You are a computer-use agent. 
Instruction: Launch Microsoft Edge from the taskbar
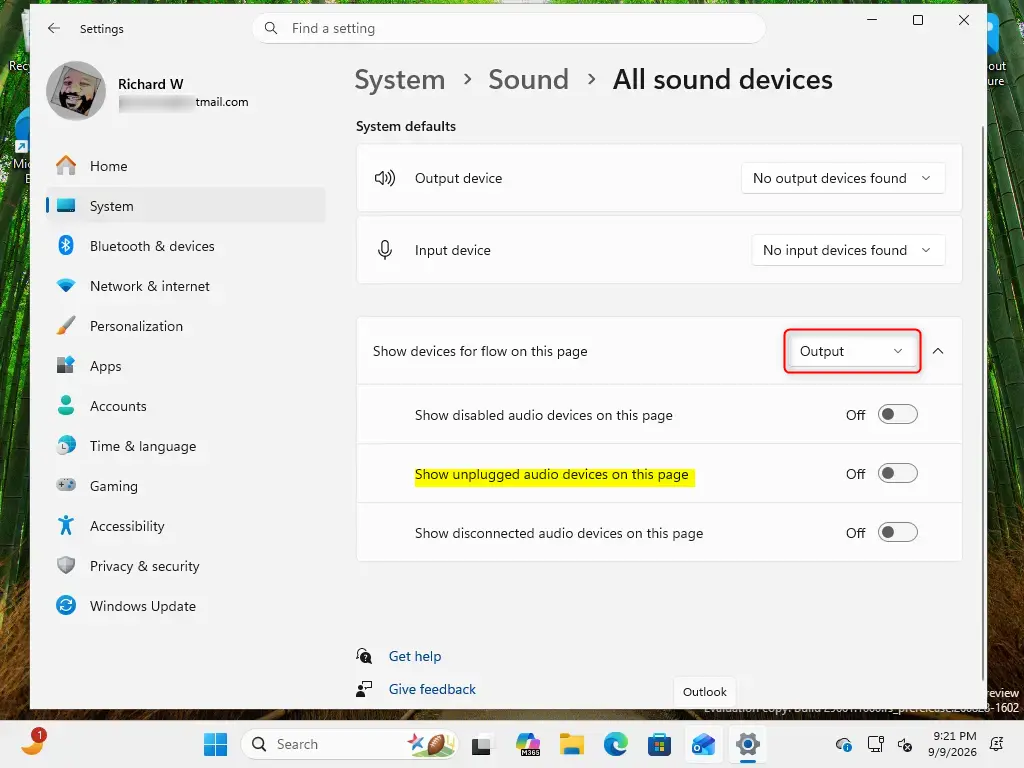(x=615, y=744)
